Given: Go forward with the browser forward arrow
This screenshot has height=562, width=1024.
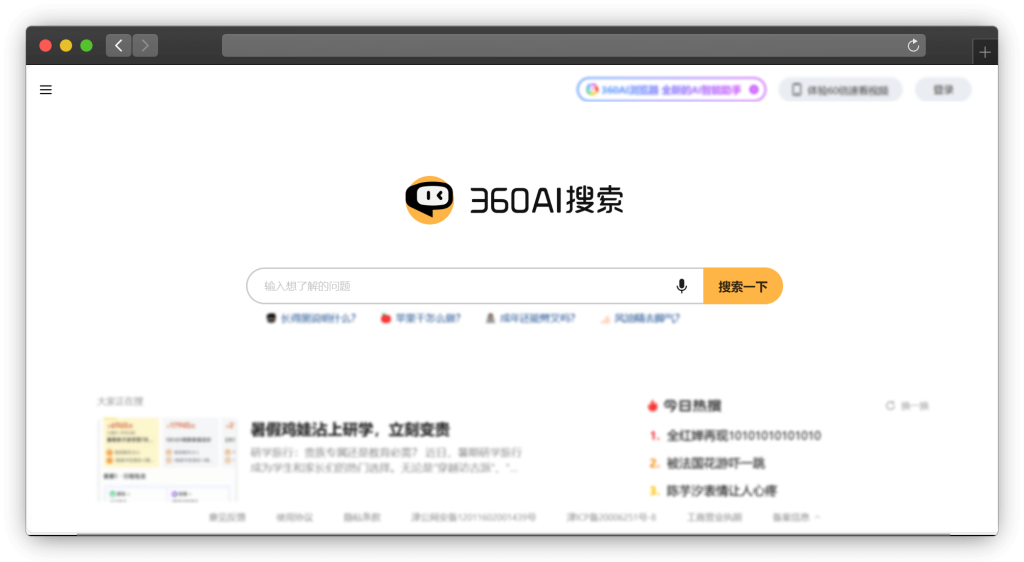Looking at the screenshot, I should [145, 46].
